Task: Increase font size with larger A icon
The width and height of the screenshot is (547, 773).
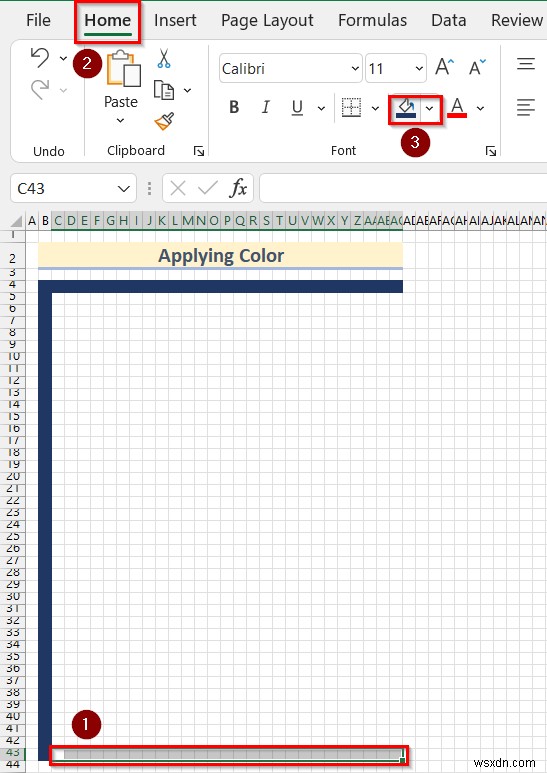Action: click(x=444, y=67)
